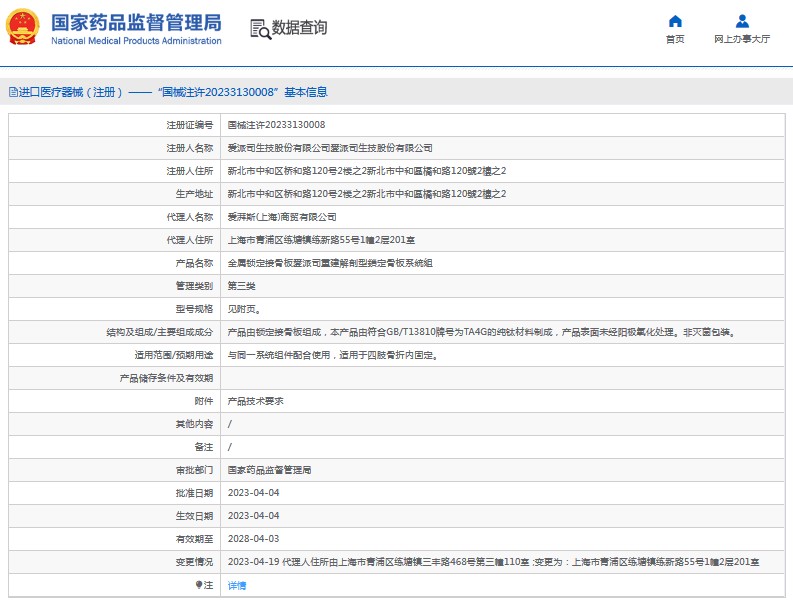Click the 产品名称 label
This screenshot has height=604, width=793.
pos(194,263)
